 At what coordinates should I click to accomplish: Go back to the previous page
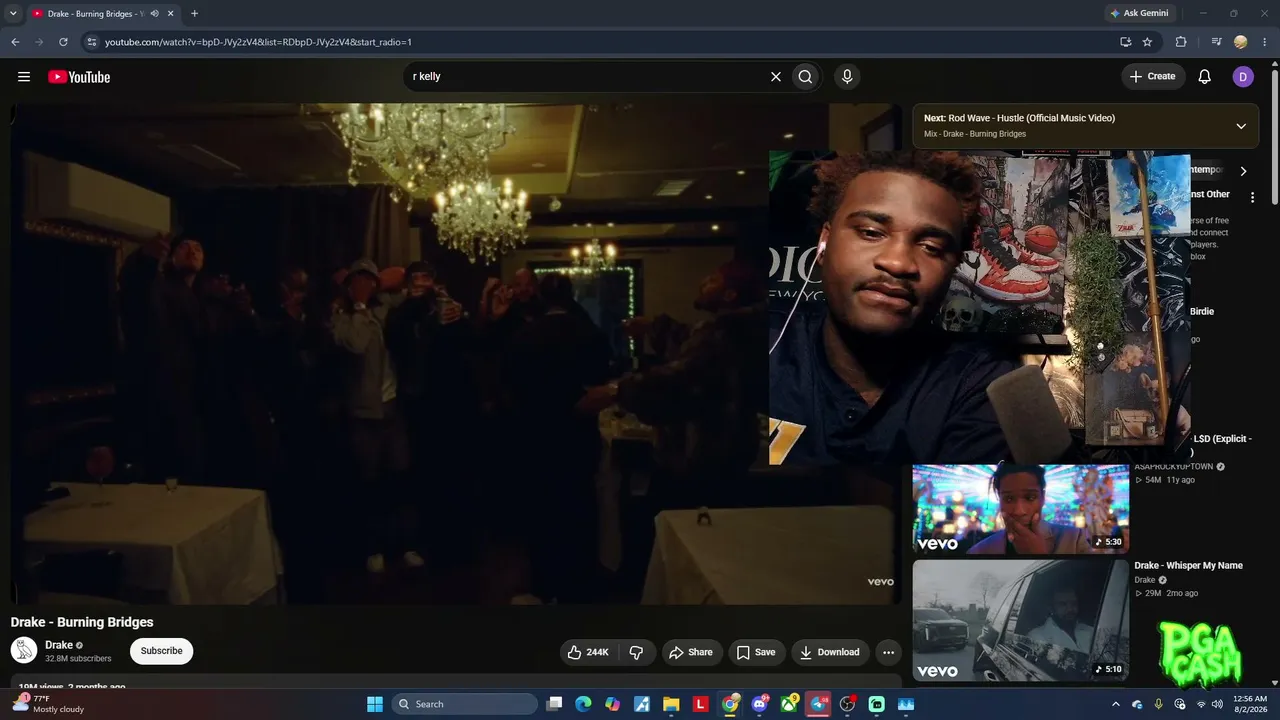pyautogui.click(x=15, y=42)
